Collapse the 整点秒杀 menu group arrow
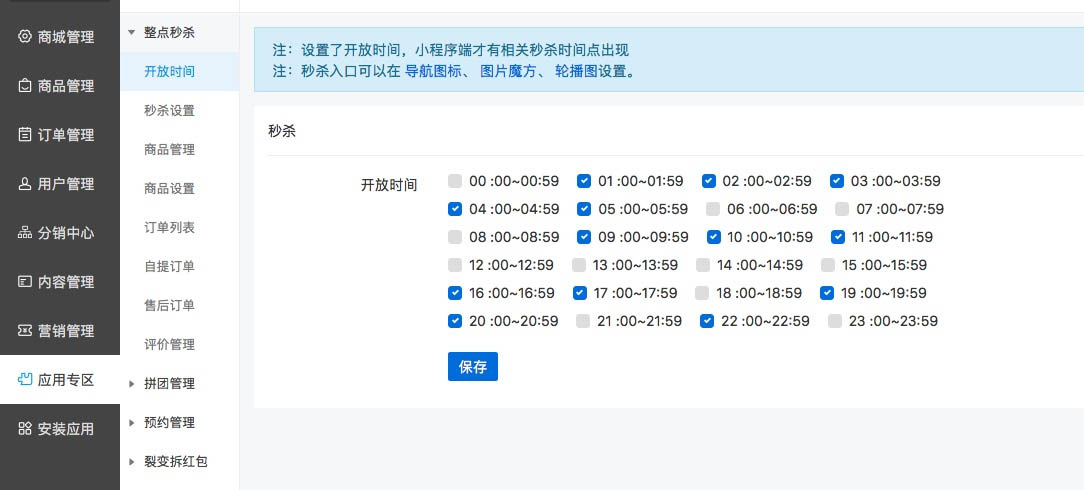The height and width of the screenshot is (490, 1084). pos(131,32)
